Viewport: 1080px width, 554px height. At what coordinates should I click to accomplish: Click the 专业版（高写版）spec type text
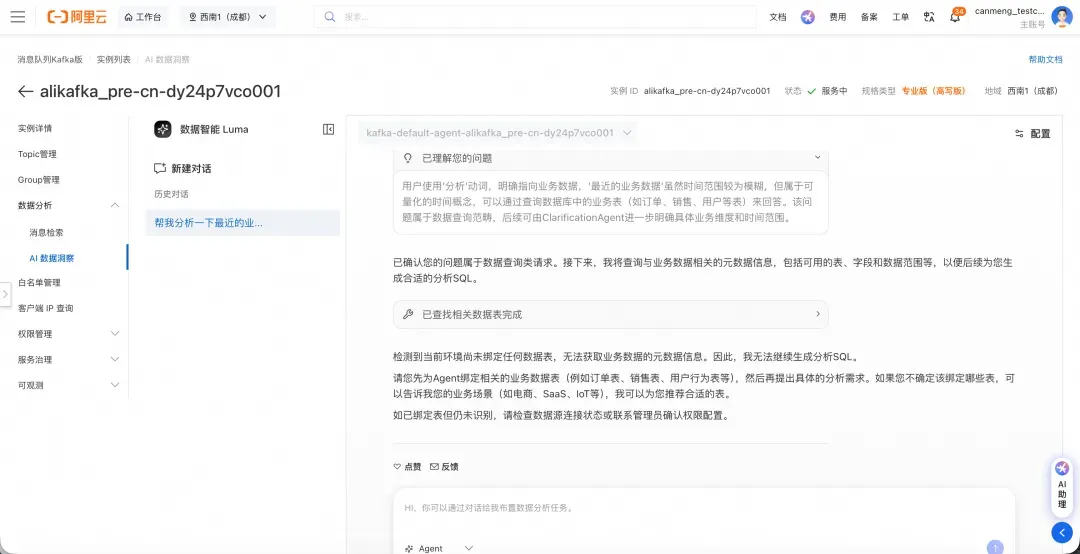click(x=934, y=91)
